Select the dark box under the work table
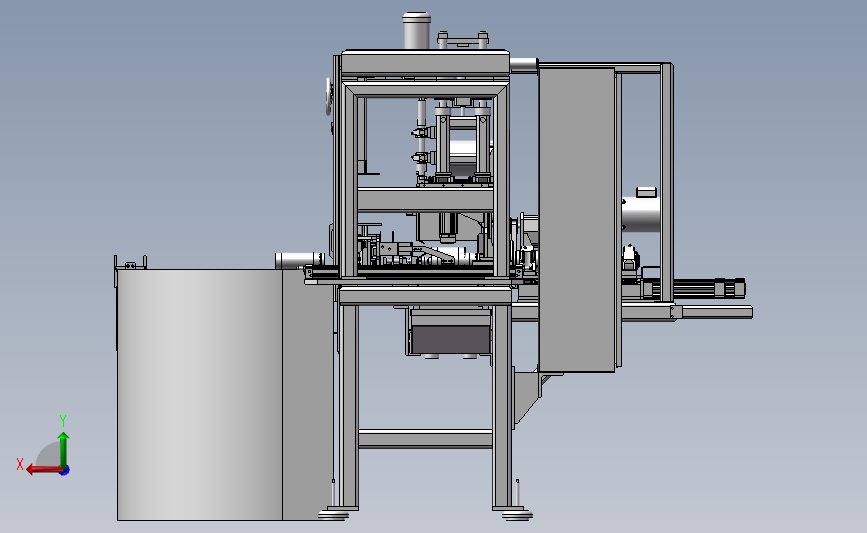Screen dimensions: 867x533 pos(451,339)
